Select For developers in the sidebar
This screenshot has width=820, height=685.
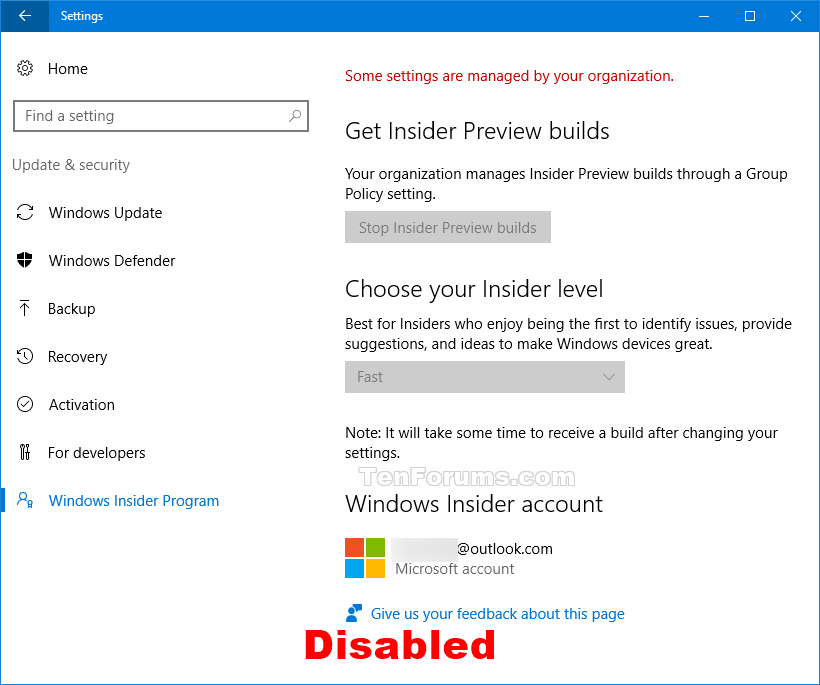(x=97, y=453)
